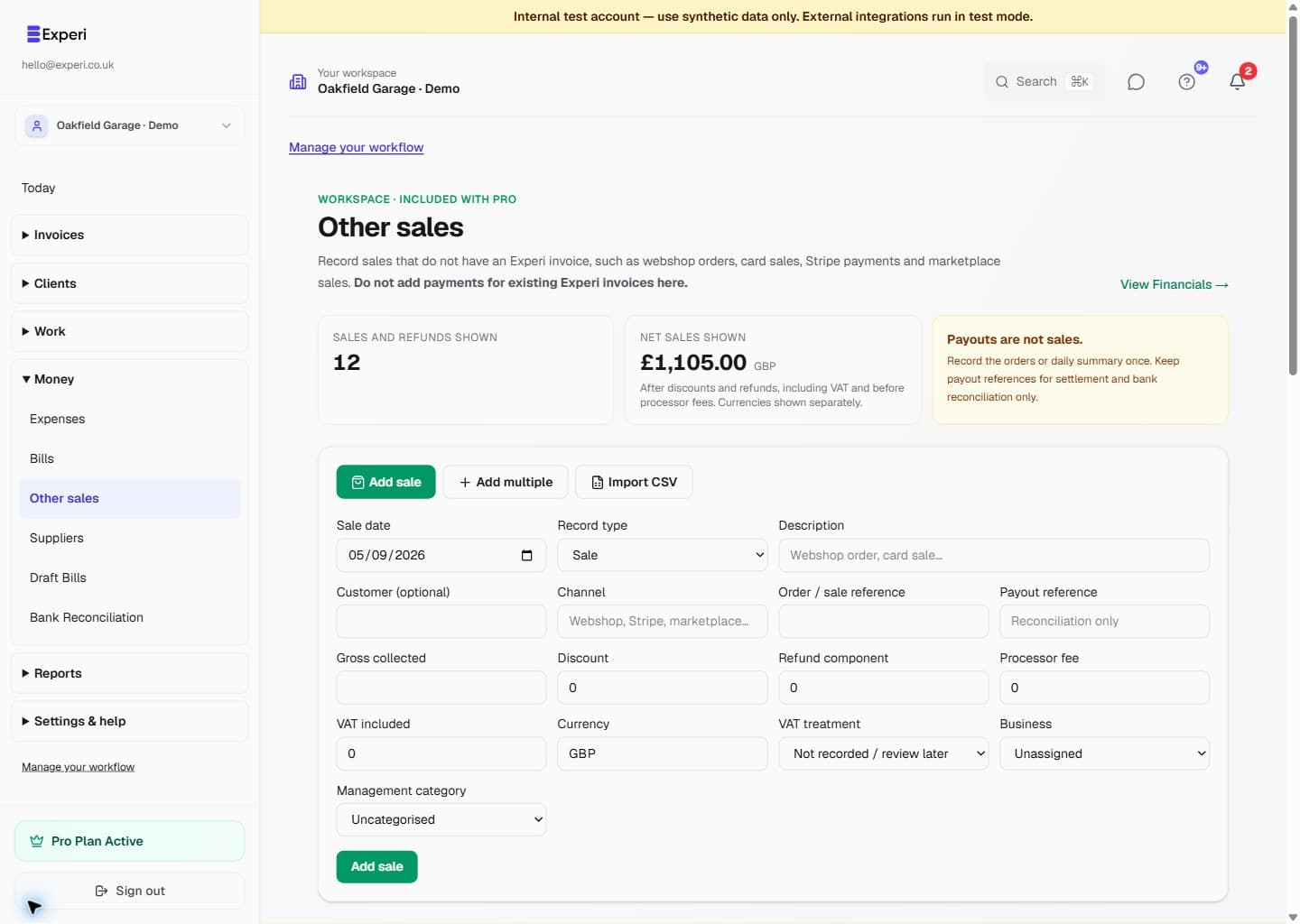Image resolution: width=1300 pixels, height=924 pixels.
Task: Expand the Invoices section in sidebar
Action: click(130, 235)
